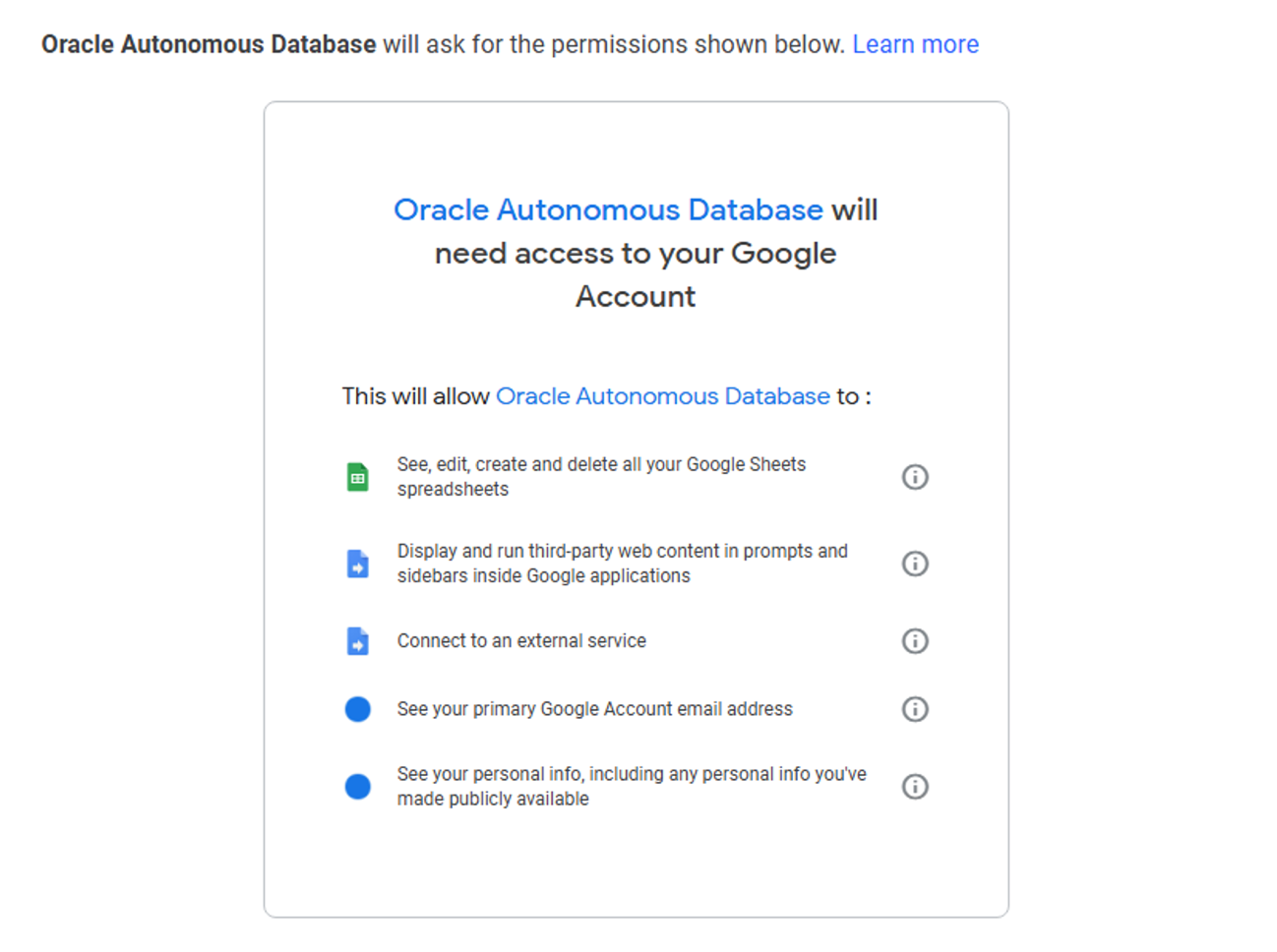Image resolution: width=1277 pixels, height=952 pixels.
Task: Click the Learn more link
Action: 916,43
